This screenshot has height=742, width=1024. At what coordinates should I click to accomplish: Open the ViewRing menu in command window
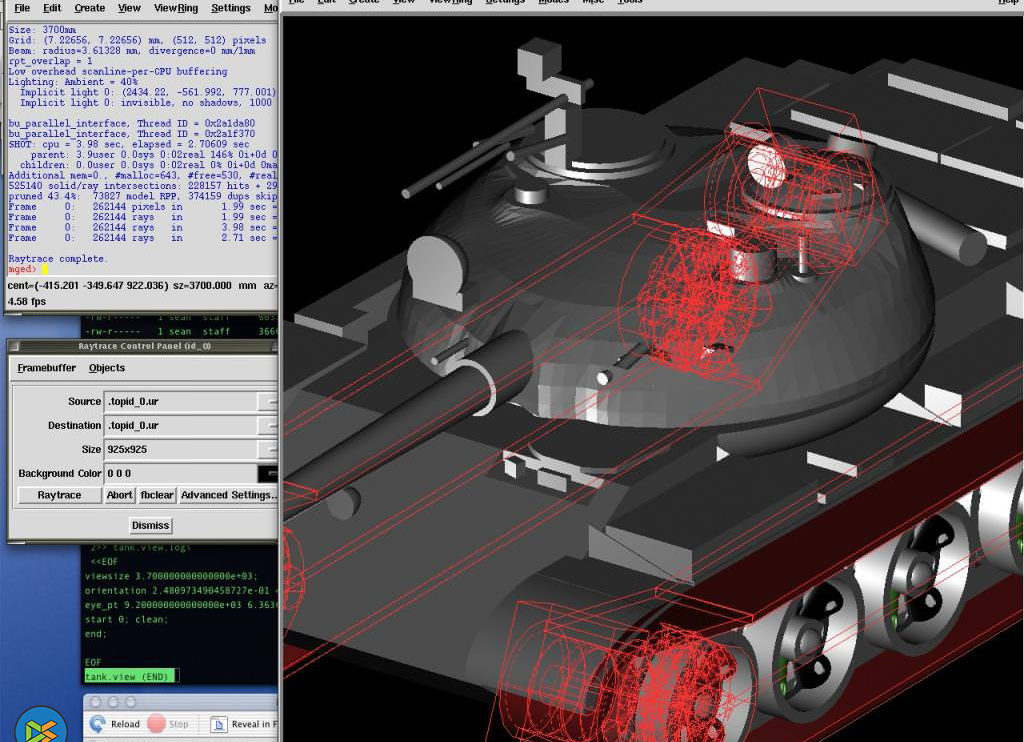tap(175, 8)
